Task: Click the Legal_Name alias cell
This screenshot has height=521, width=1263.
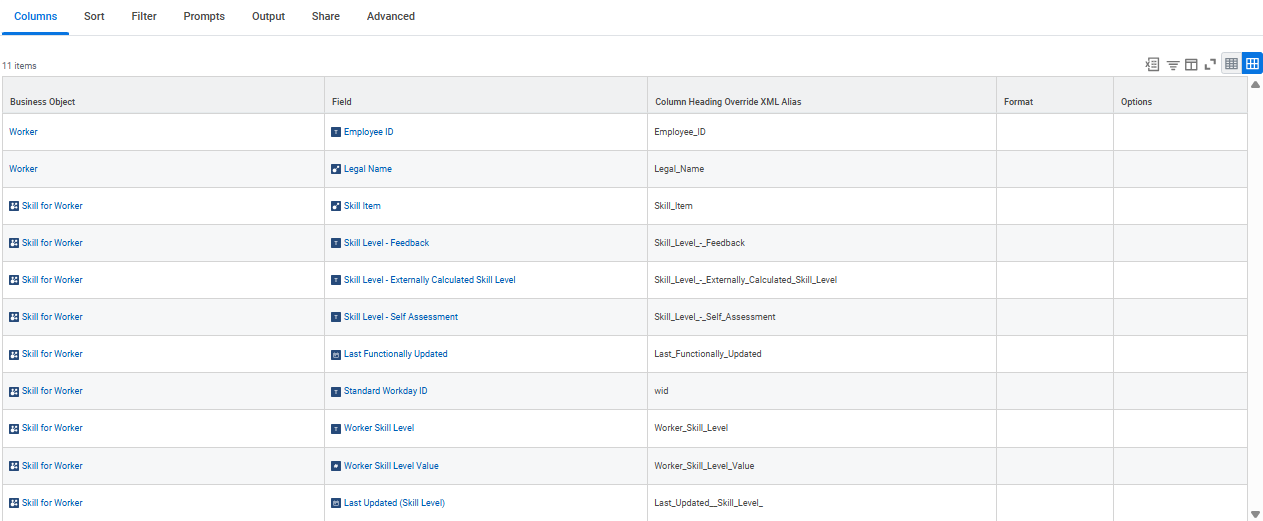Action: [x=822, y=169]
